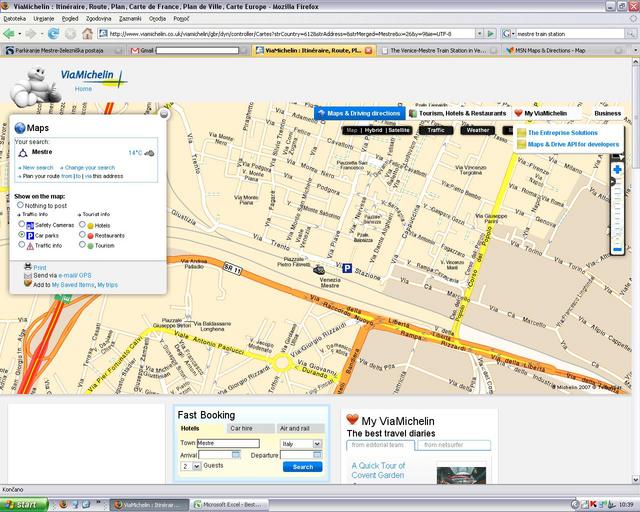
Task: Go to the browser Home page icon
Action: [x=87, y=33]
